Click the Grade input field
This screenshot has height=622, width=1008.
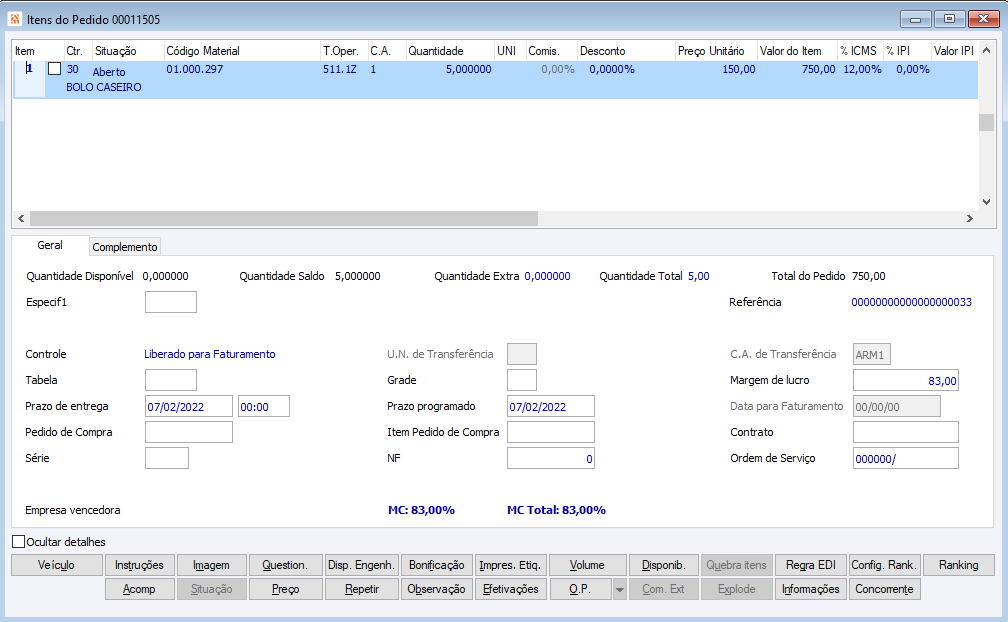pos(522,380)
